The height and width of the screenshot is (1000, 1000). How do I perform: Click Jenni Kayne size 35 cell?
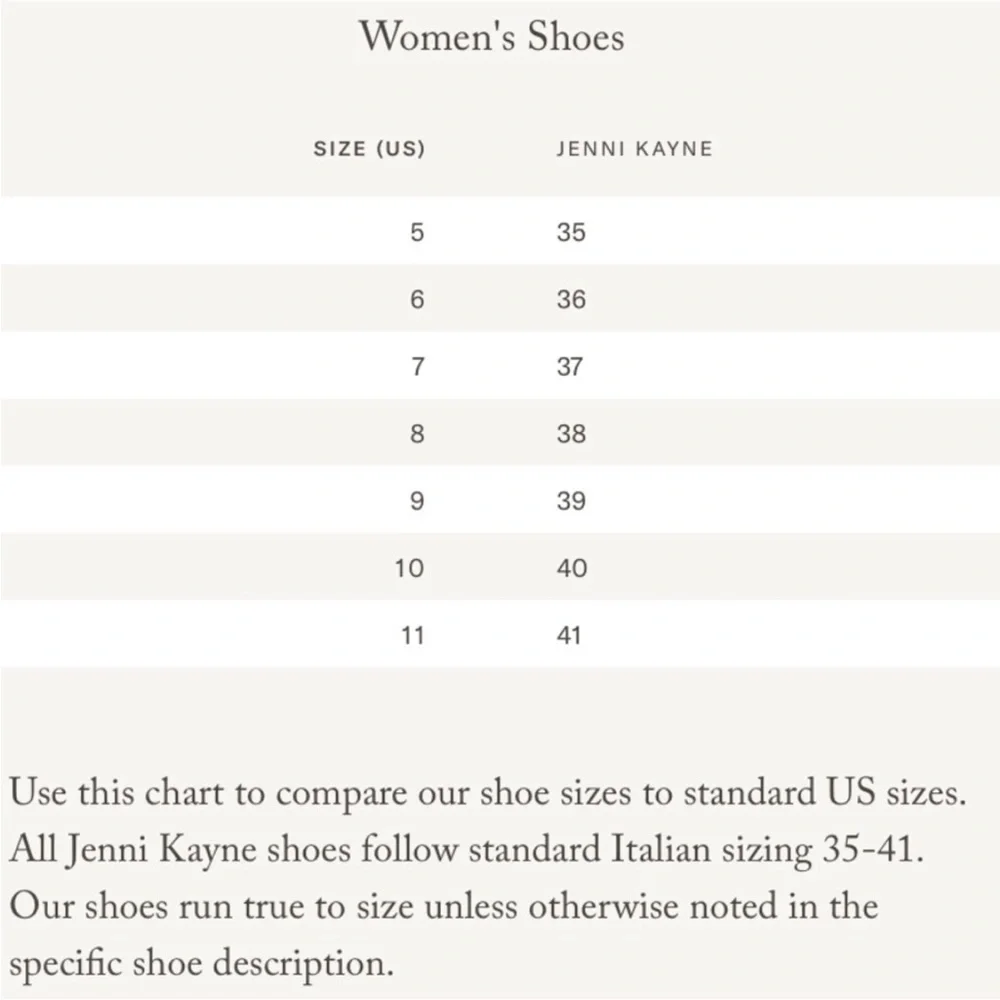[571, 233]
